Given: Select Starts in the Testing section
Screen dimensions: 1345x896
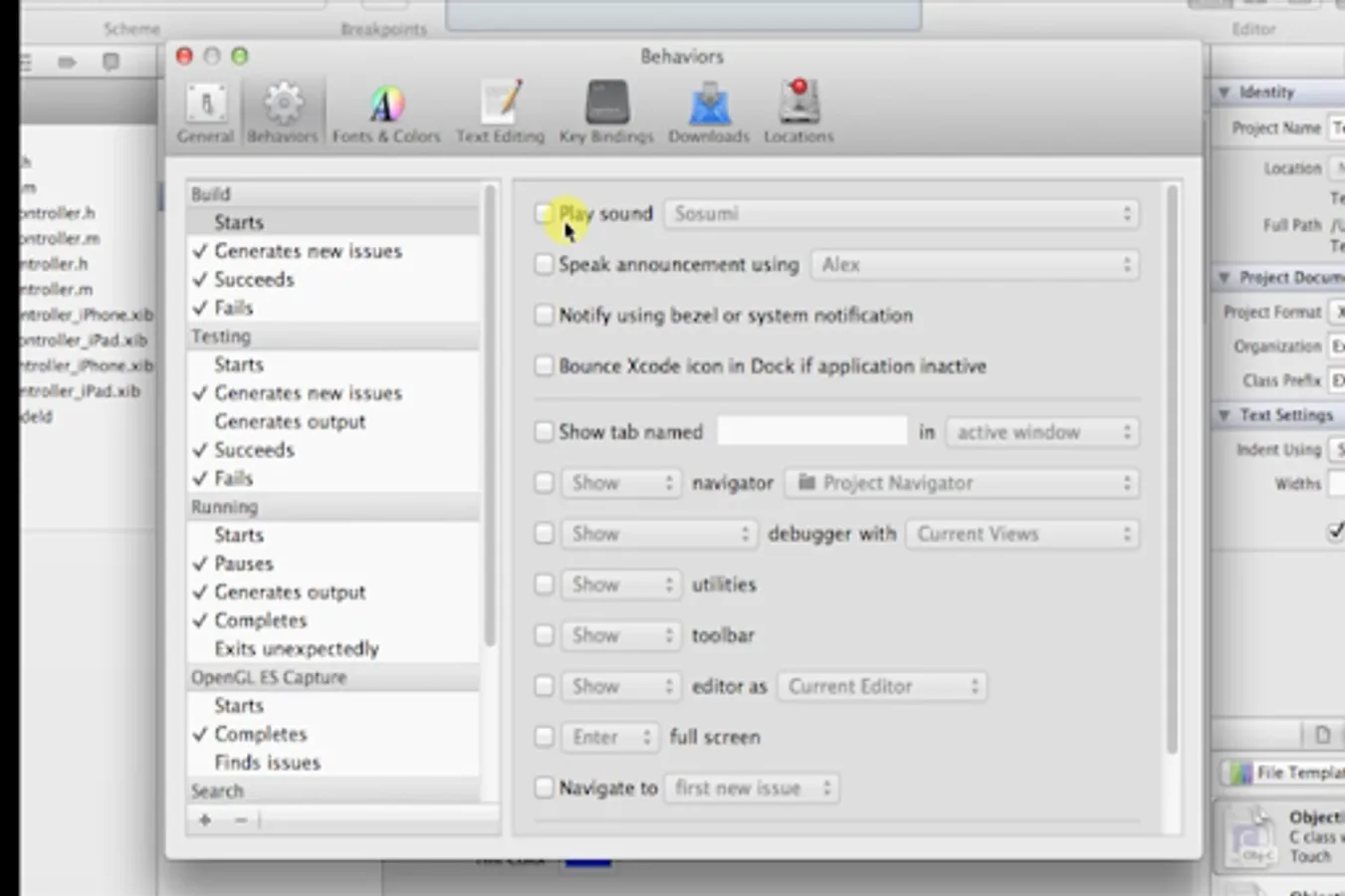Looking at the screenshot, I should [334, 364].
